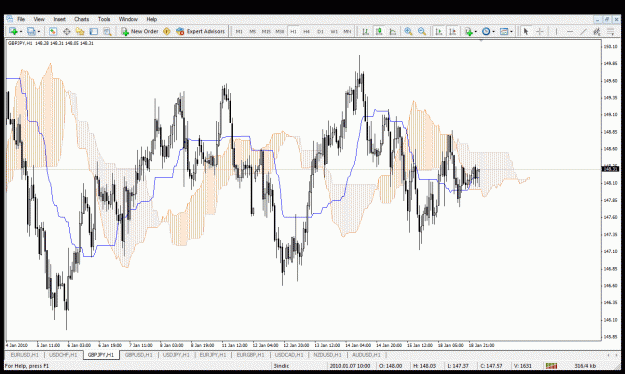Open the Strategy Tester magnifier icon

(107, 31)
